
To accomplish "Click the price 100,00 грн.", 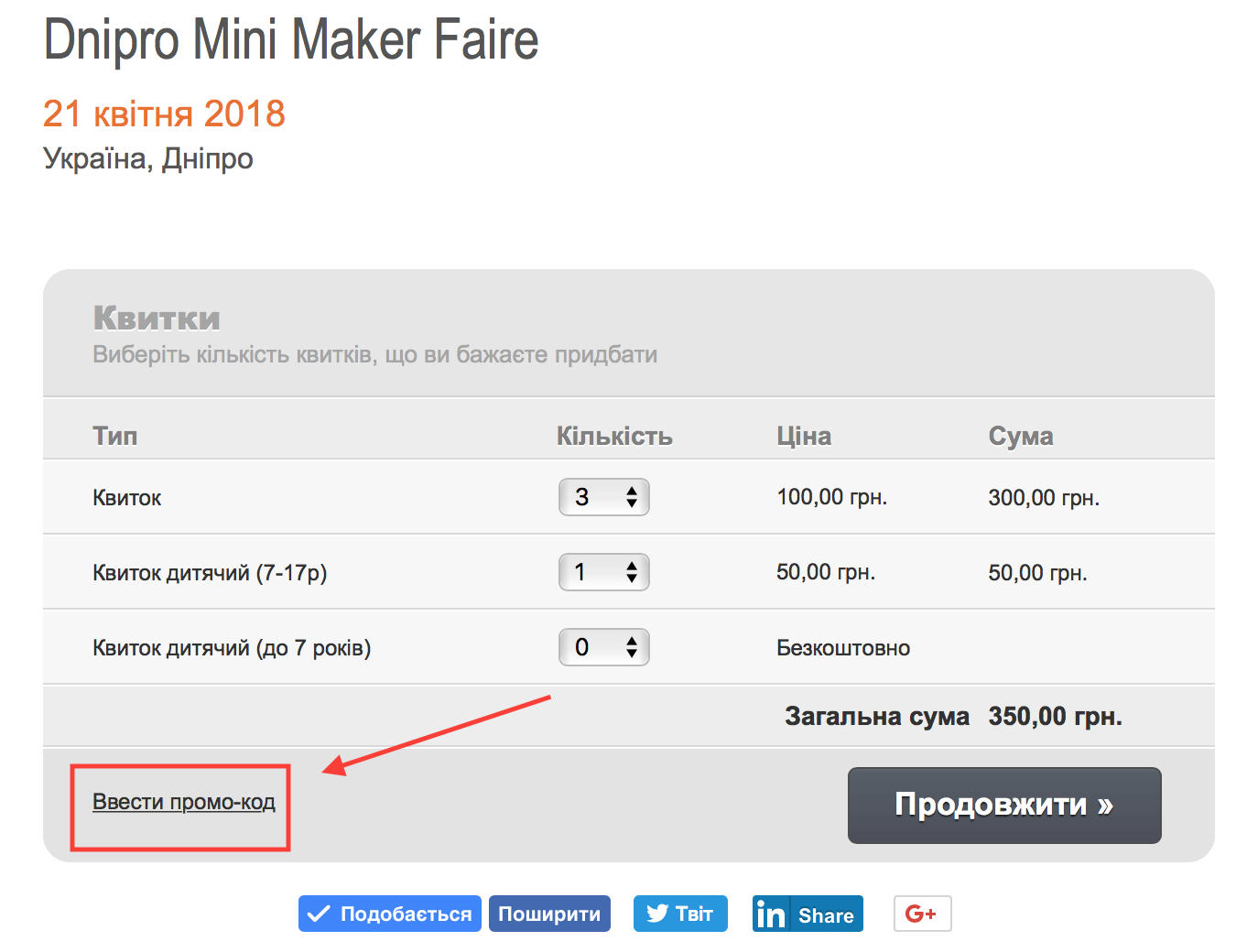I will (x=832, y=497).
